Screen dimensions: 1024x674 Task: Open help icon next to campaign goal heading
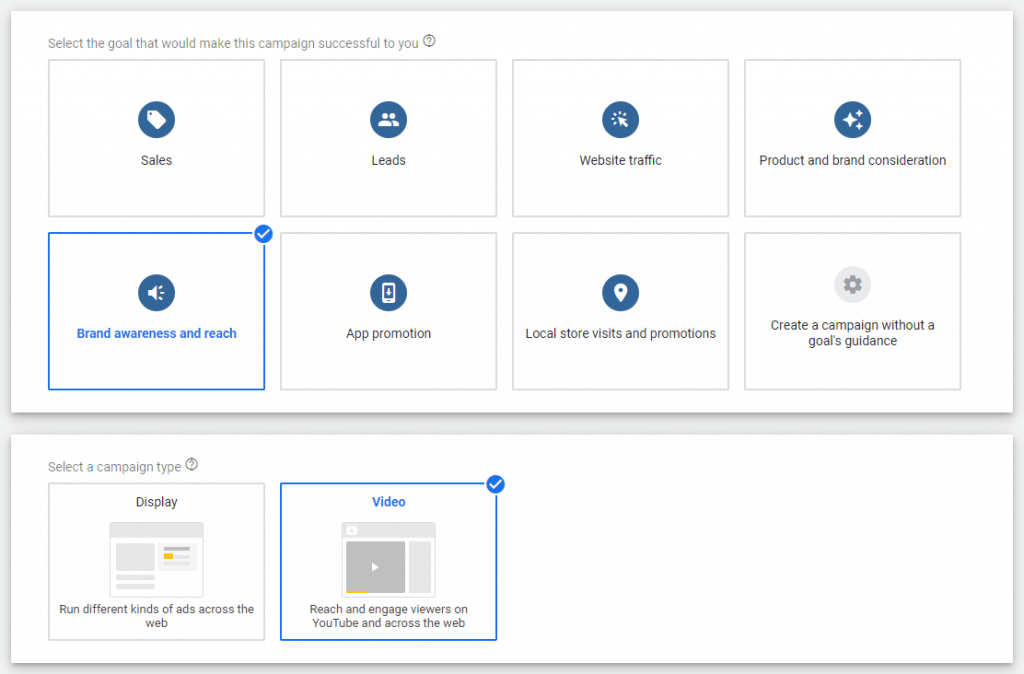429,42
